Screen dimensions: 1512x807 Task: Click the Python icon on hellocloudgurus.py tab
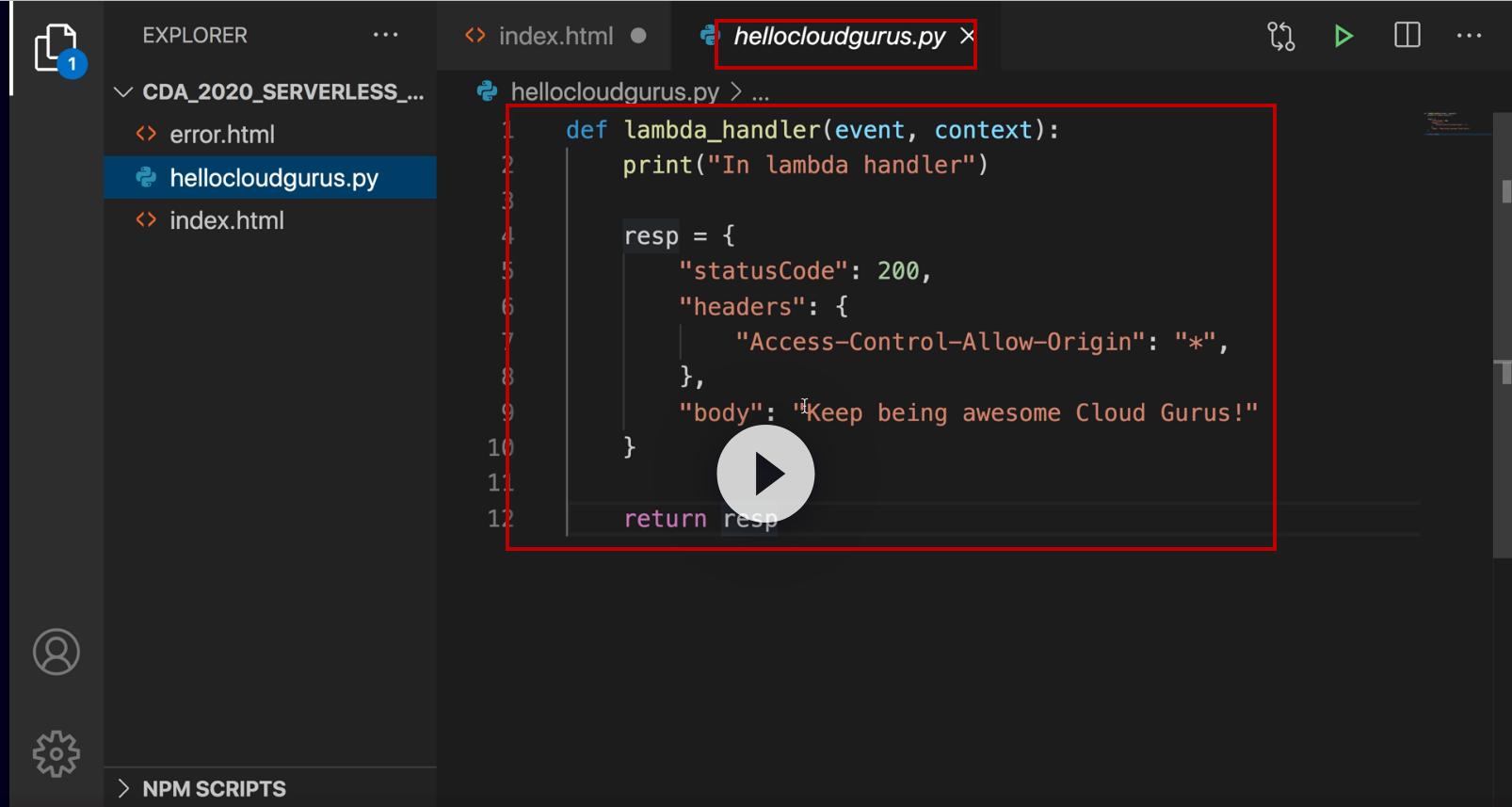tap(710, 36)
